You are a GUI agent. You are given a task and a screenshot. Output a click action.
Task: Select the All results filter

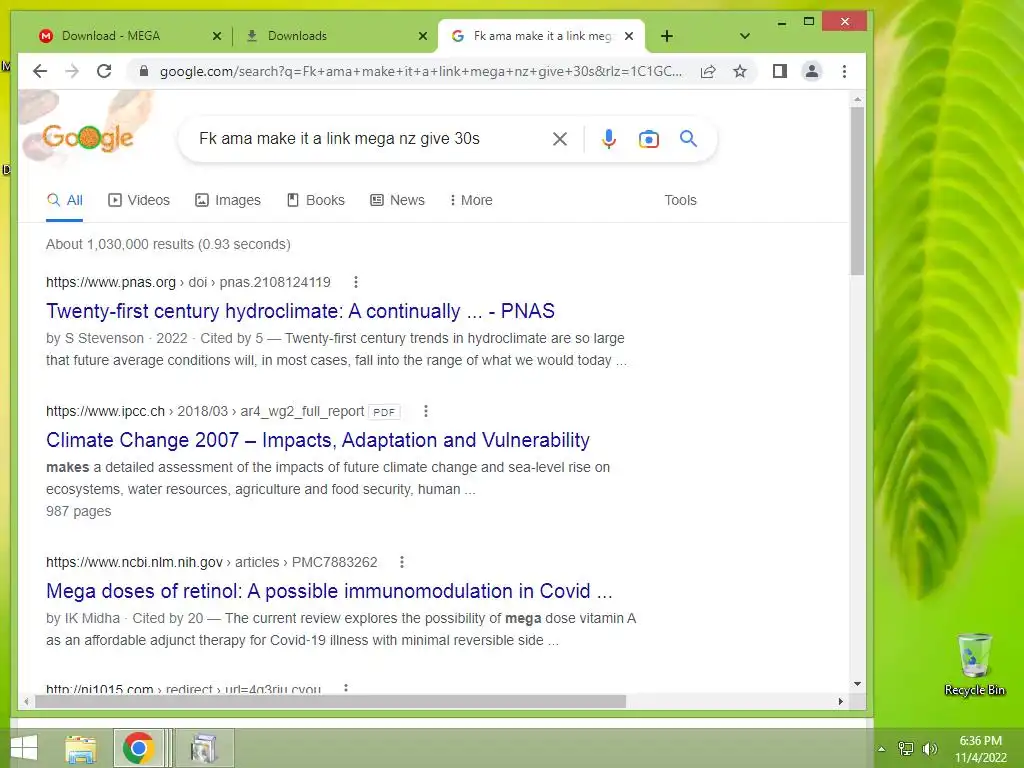(65, 200)
